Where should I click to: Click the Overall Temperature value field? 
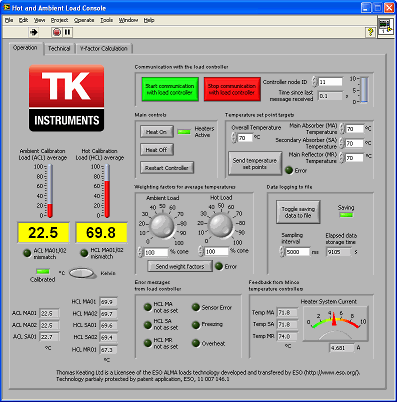pos(245,137)
